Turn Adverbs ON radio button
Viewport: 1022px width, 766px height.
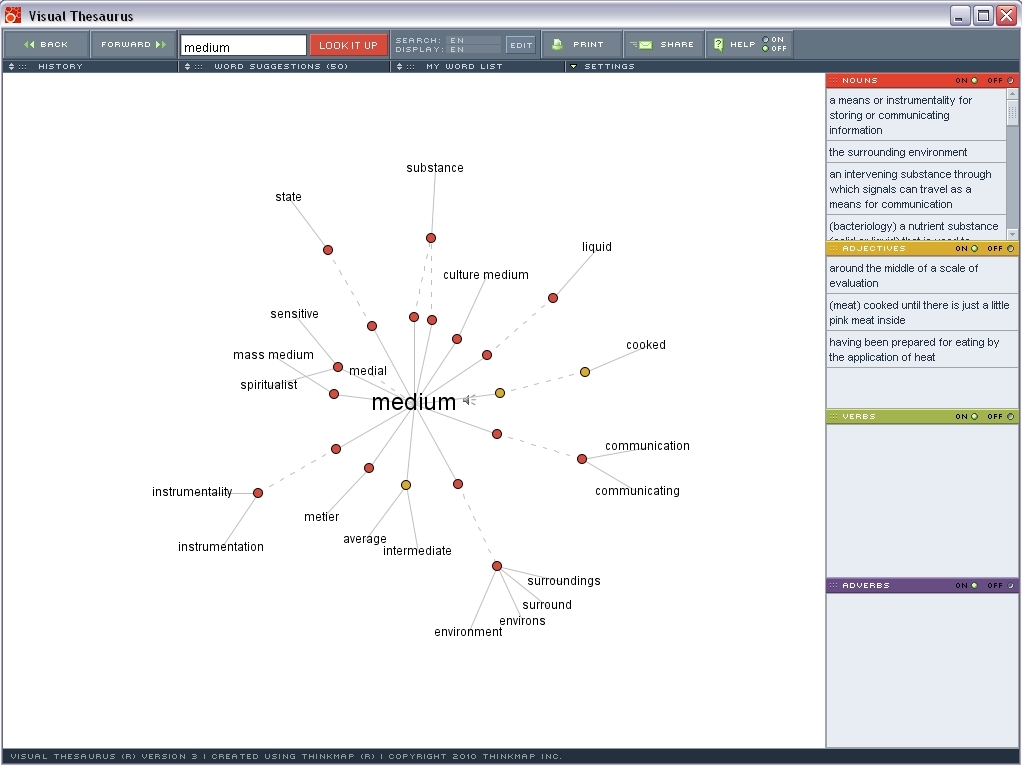coord(974,585)
